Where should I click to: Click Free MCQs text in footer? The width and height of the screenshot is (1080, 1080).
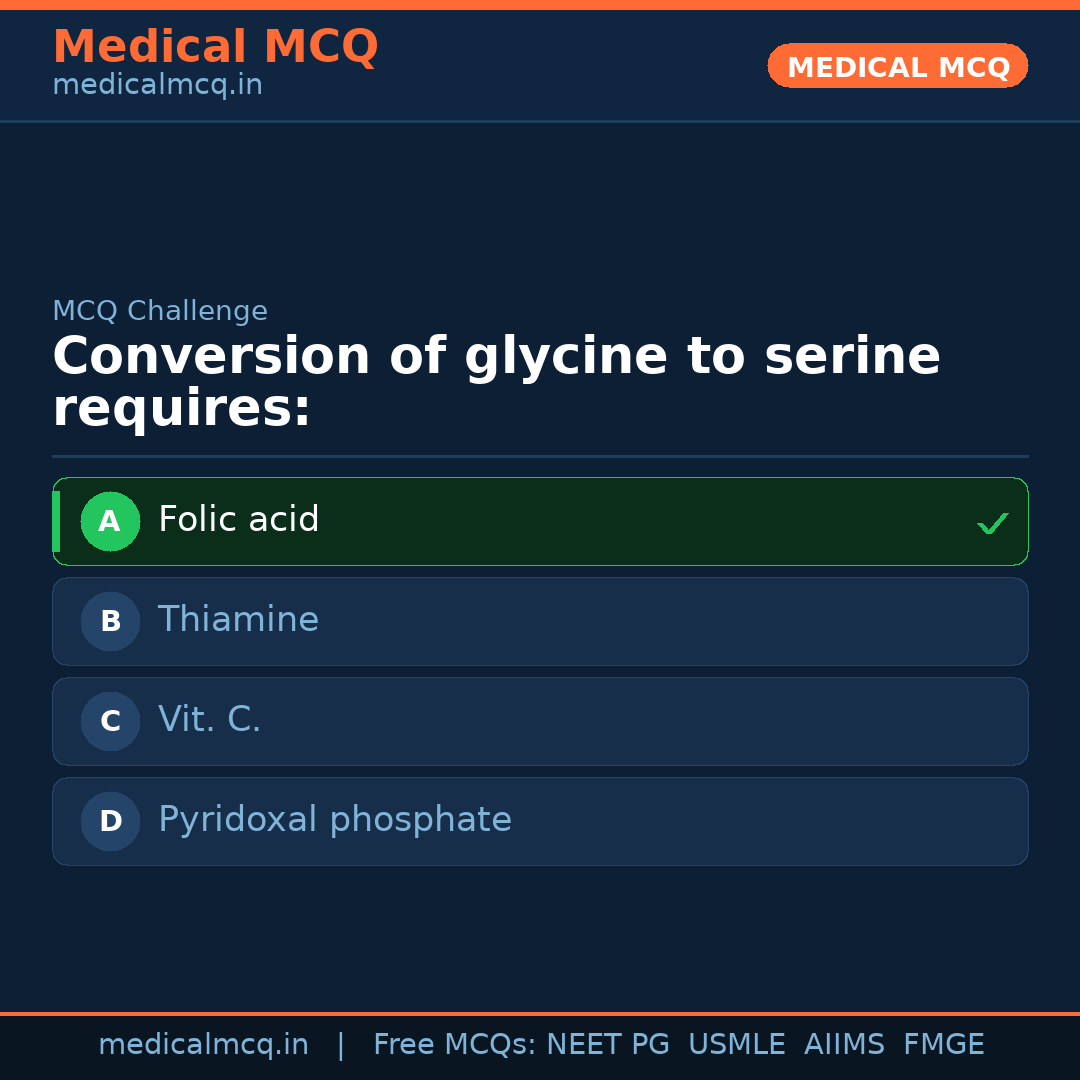(x=455, y=1045)
